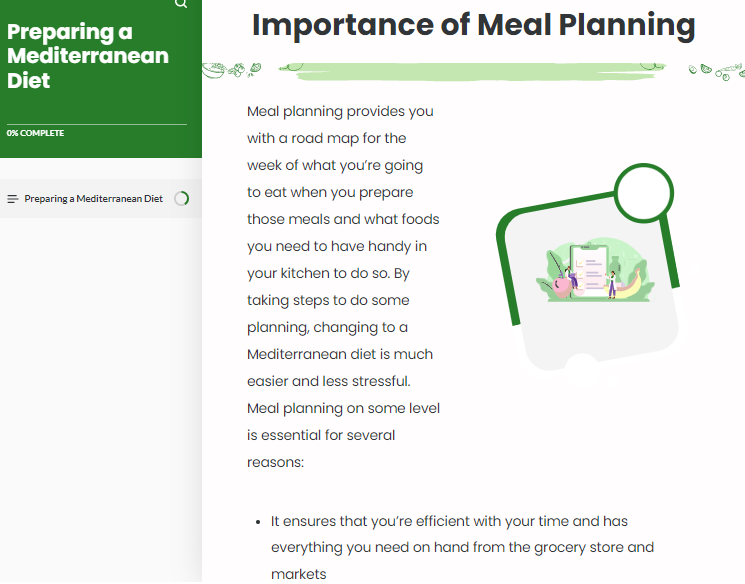This screenshot has width=745, height=584.
Task: Click the salad bowl doodle left of banner
Action: [x=213, y=71]
